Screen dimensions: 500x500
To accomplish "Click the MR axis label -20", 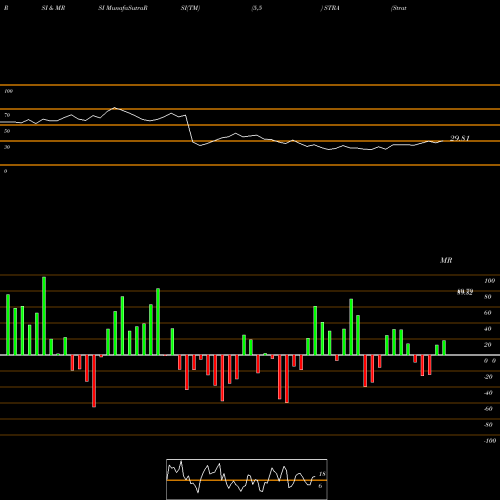I will (488, 377).
